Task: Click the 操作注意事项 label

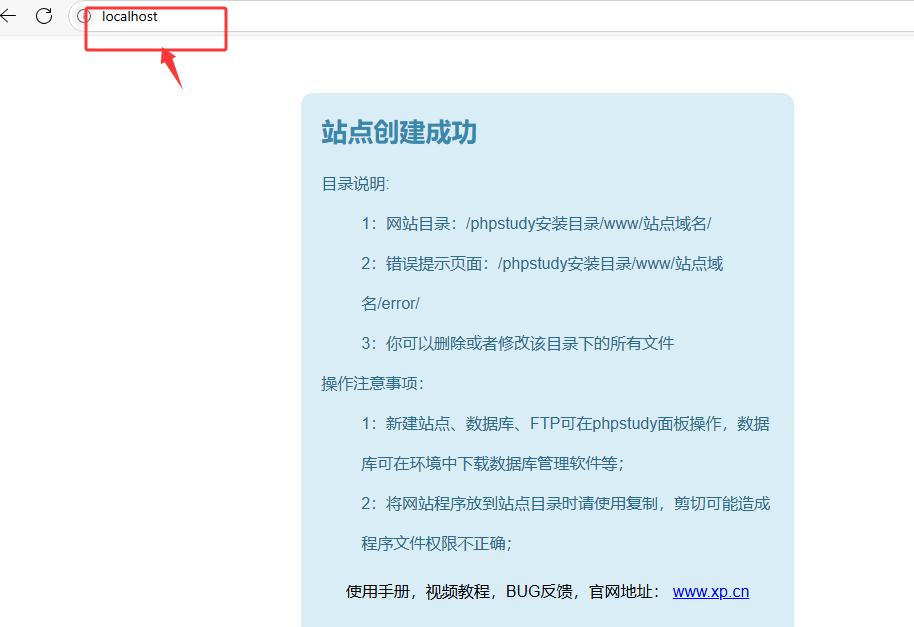Action: (x=372, y=383)
